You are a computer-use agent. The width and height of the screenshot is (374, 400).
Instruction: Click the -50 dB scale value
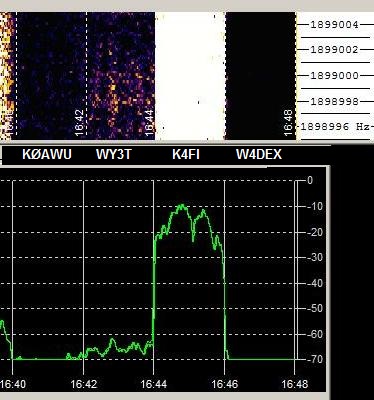click(315, 308)
